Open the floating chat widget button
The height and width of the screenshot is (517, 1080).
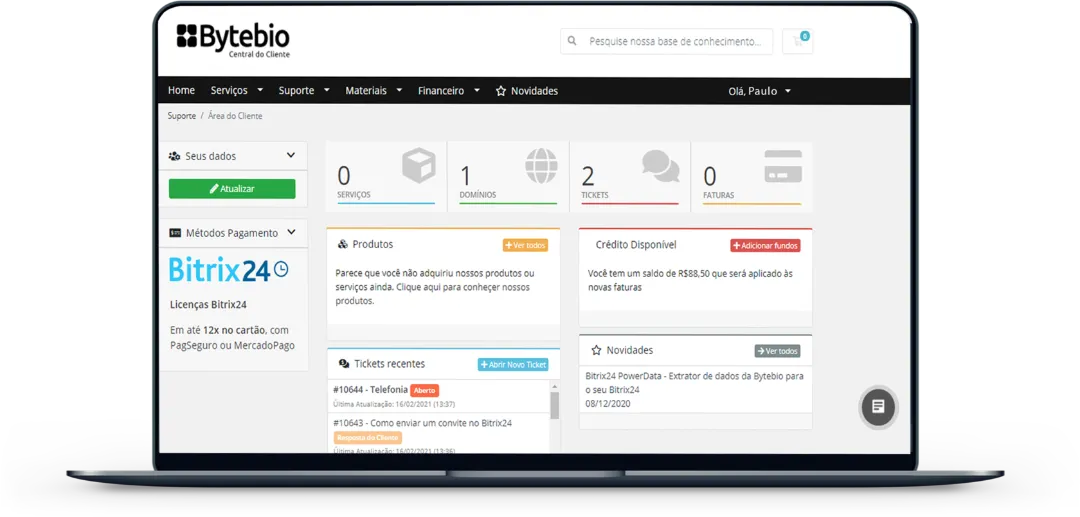tap(878, 407)
